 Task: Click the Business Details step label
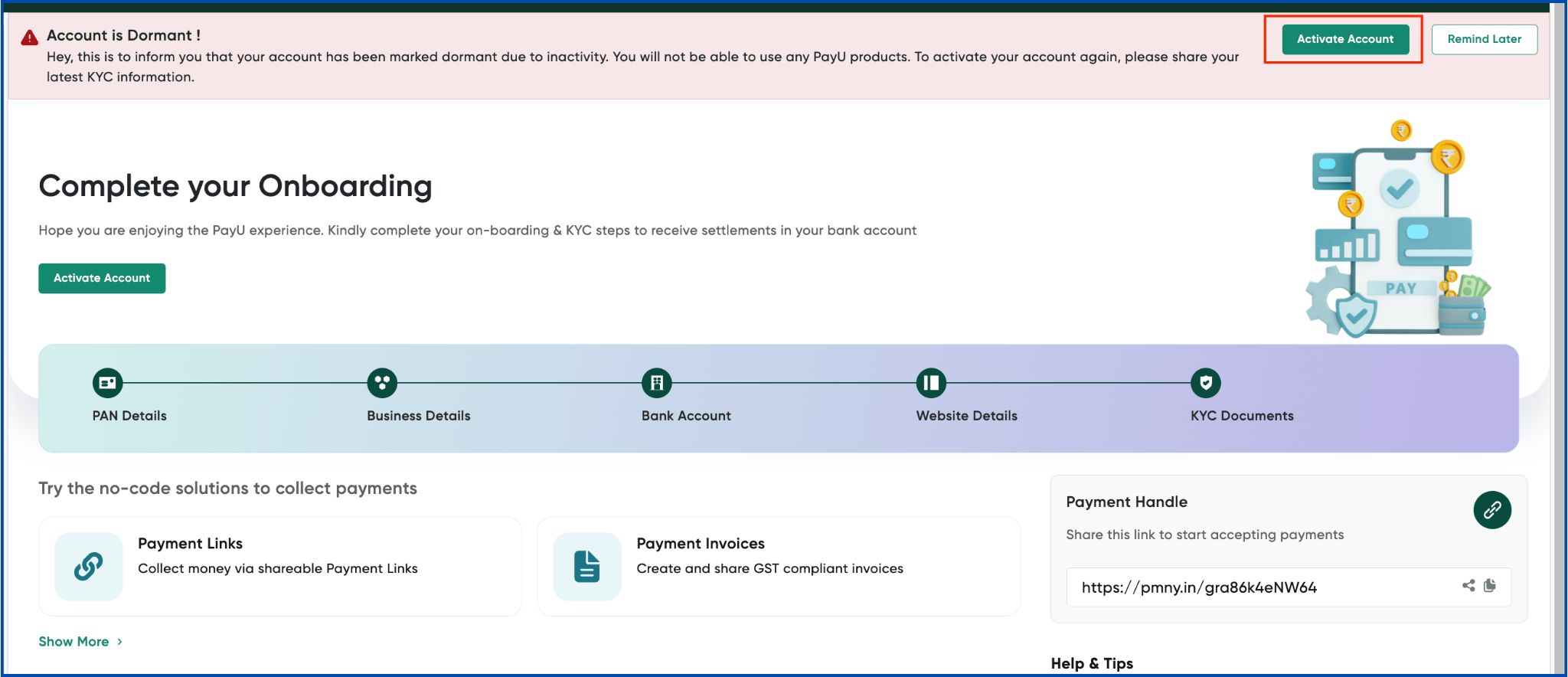pyautogui.click(x=419, y=416)
